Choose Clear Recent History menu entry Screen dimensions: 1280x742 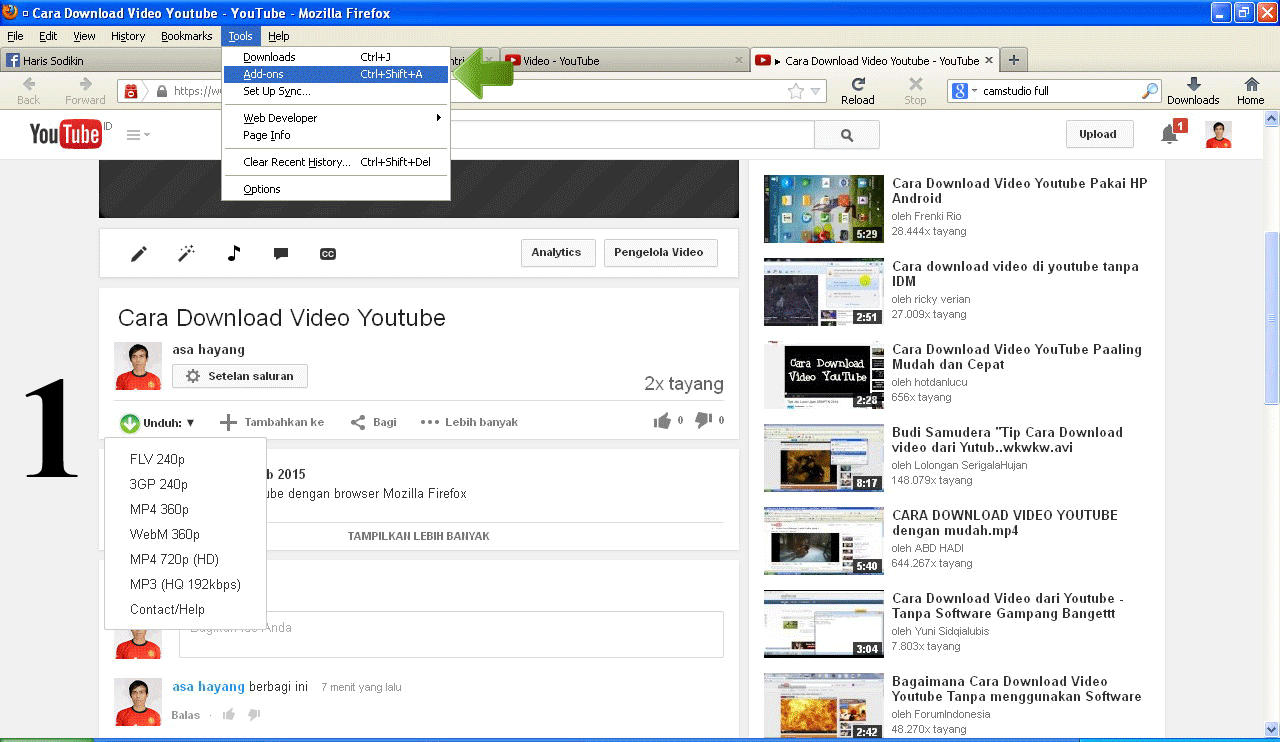click(335, 162)
